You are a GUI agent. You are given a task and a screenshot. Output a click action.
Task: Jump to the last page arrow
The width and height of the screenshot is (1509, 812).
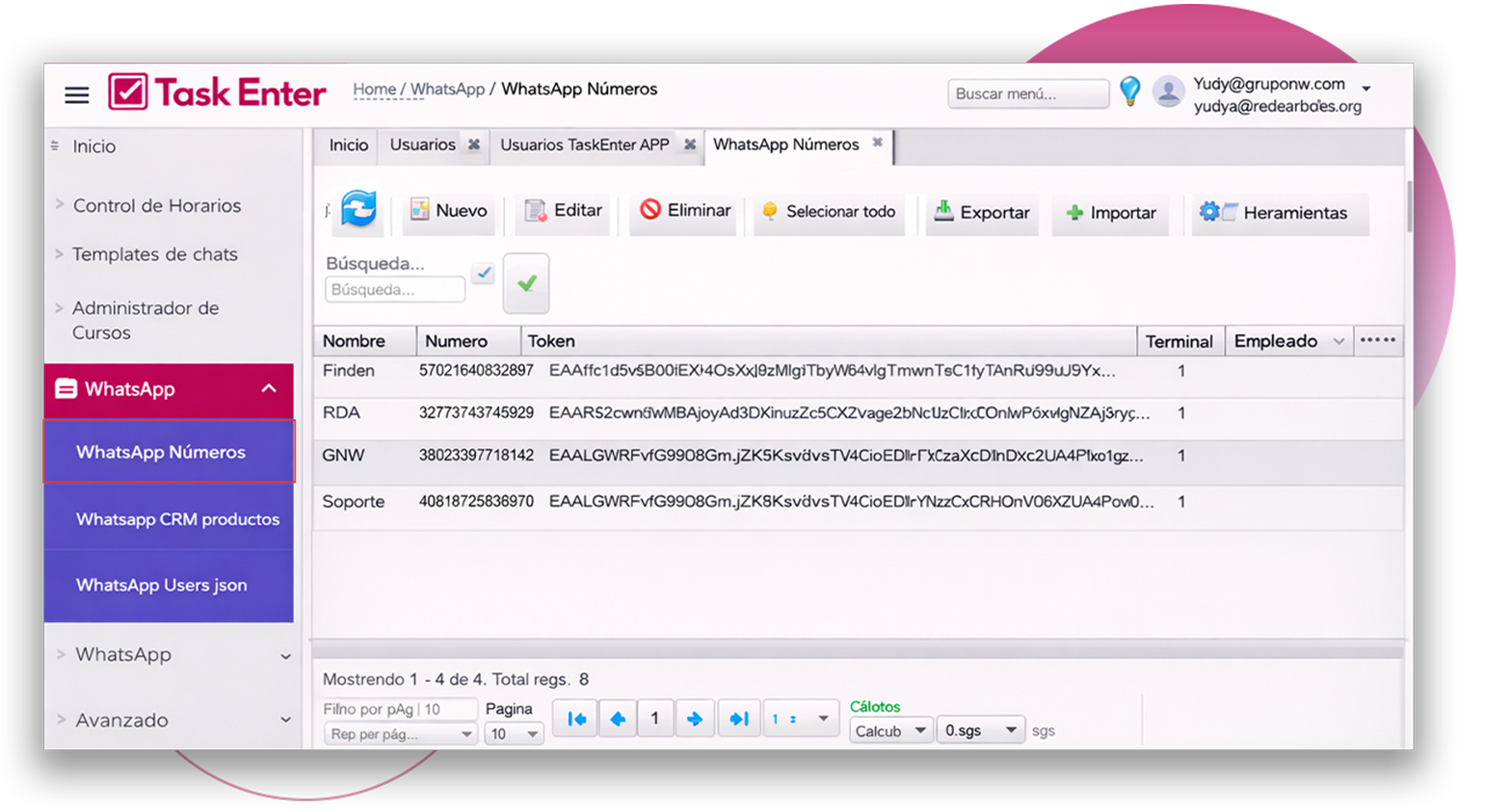click(738, 719)
